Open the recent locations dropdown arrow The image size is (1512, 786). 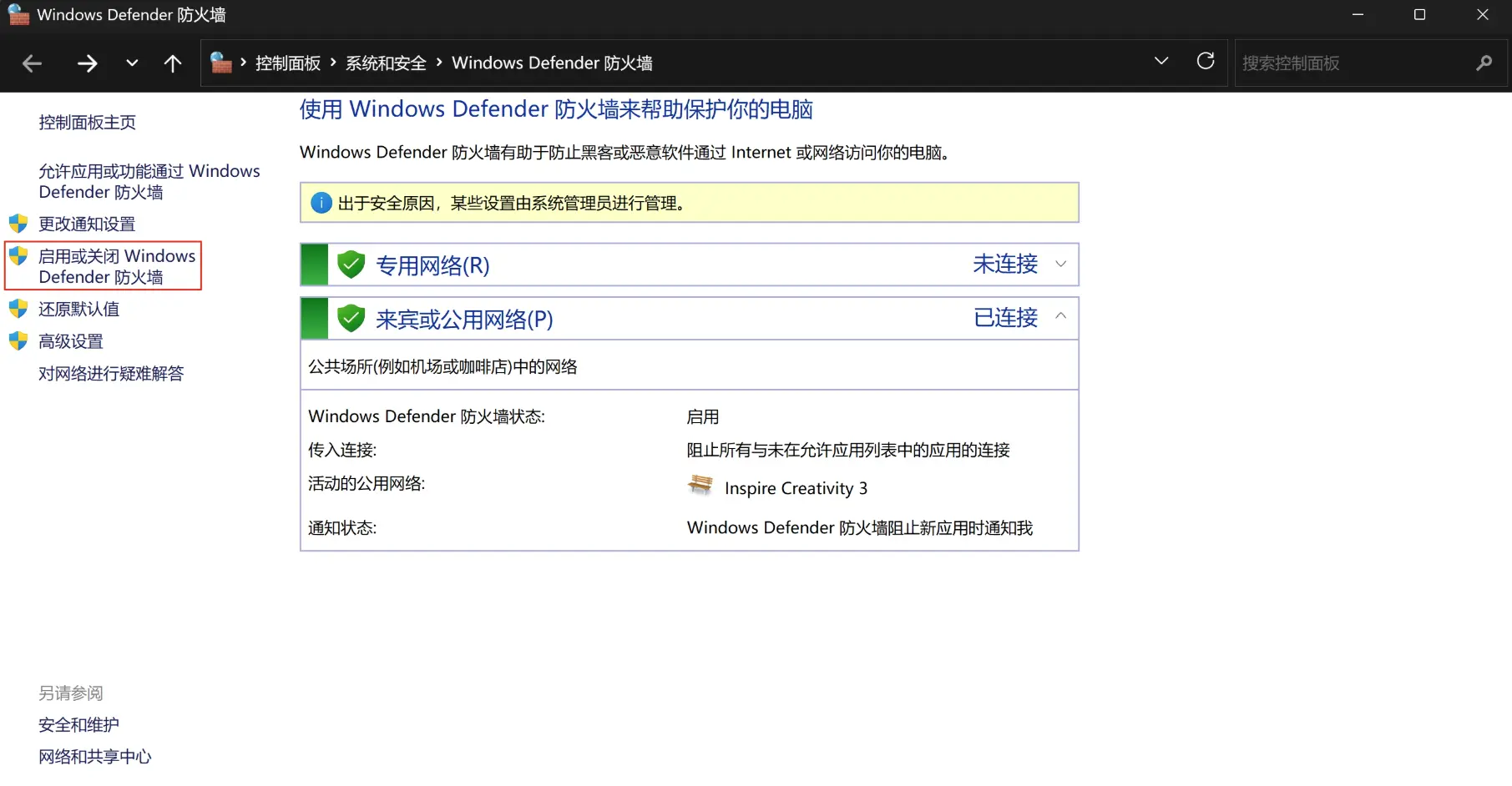pos(132,63)
